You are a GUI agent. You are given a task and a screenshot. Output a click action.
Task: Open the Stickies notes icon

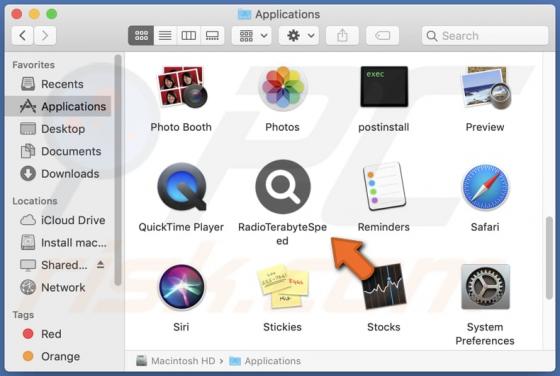click(282, 286)
